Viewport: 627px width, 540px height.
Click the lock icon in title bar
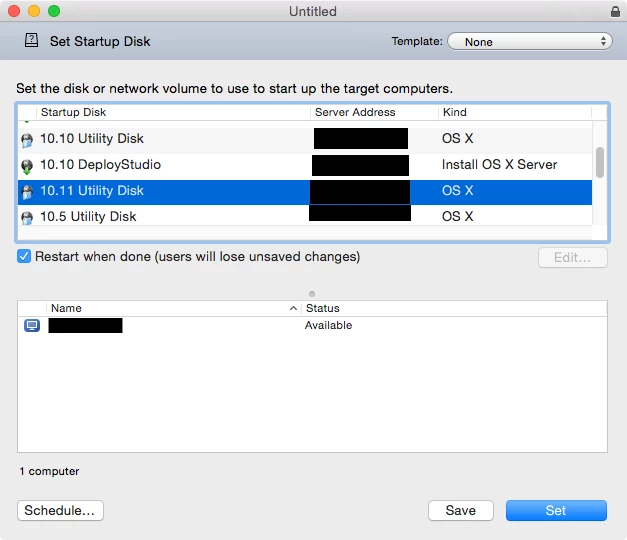[x=615, y=11]
